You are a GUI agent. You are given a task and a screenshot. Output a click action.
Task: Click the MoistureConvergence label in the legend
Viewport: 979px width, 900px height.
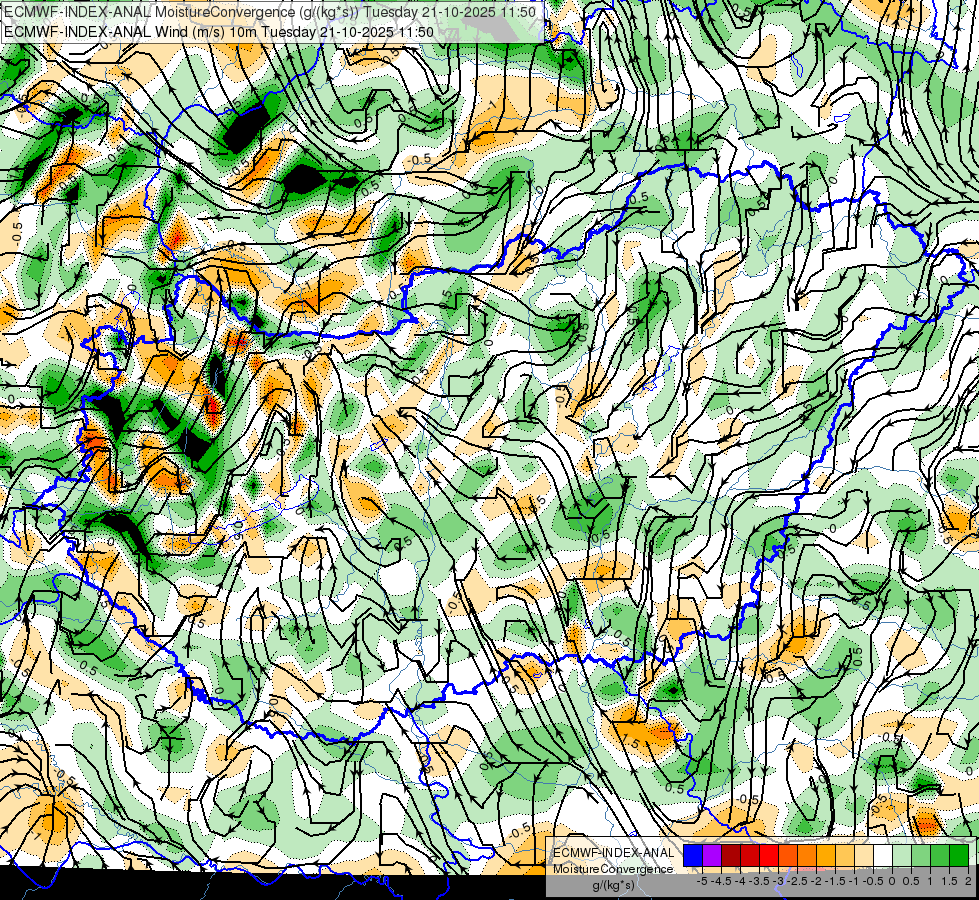point(613,869)
